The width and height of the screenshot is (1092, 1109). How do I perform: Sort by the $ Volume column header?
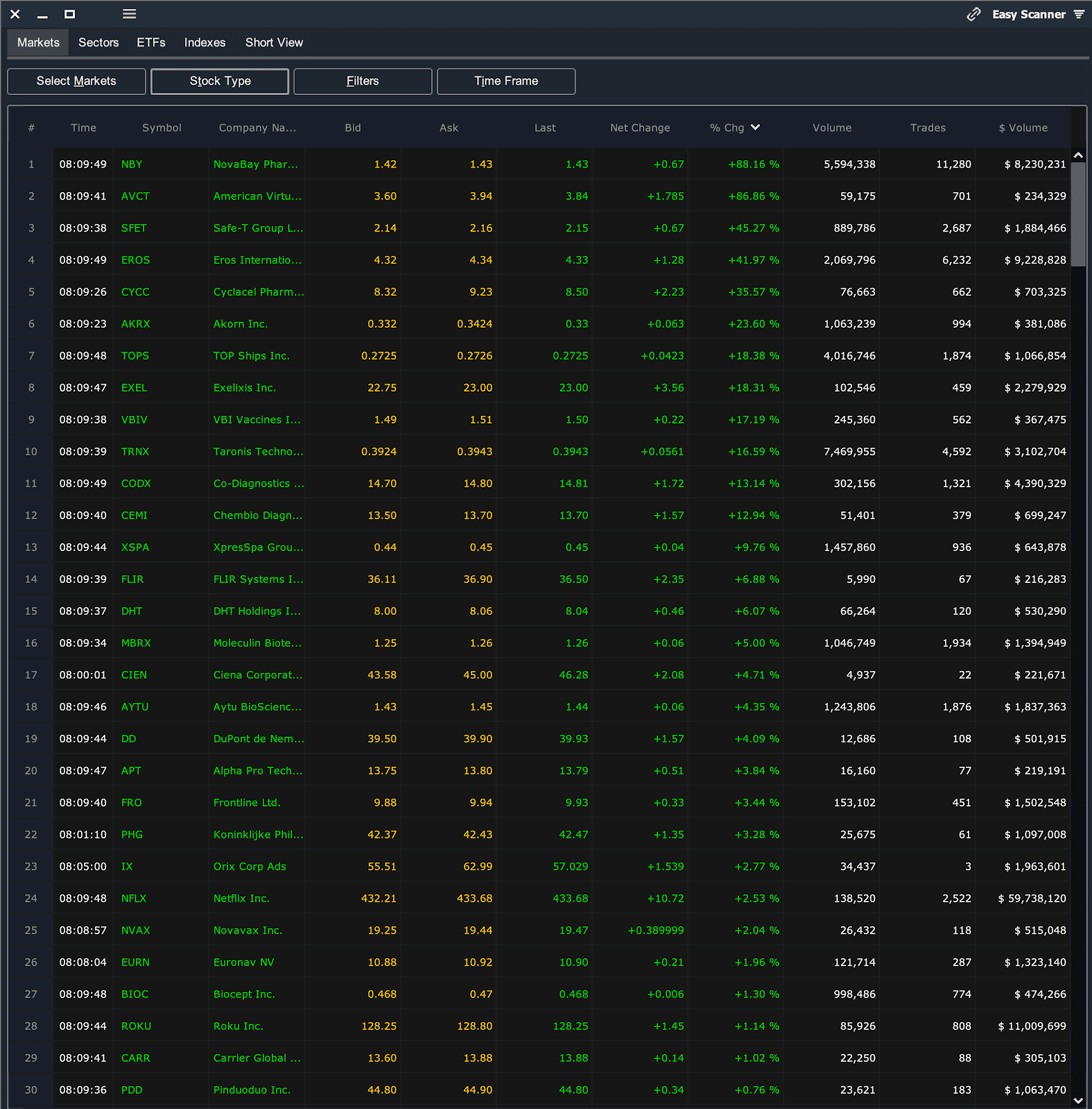coord(1023,128)
